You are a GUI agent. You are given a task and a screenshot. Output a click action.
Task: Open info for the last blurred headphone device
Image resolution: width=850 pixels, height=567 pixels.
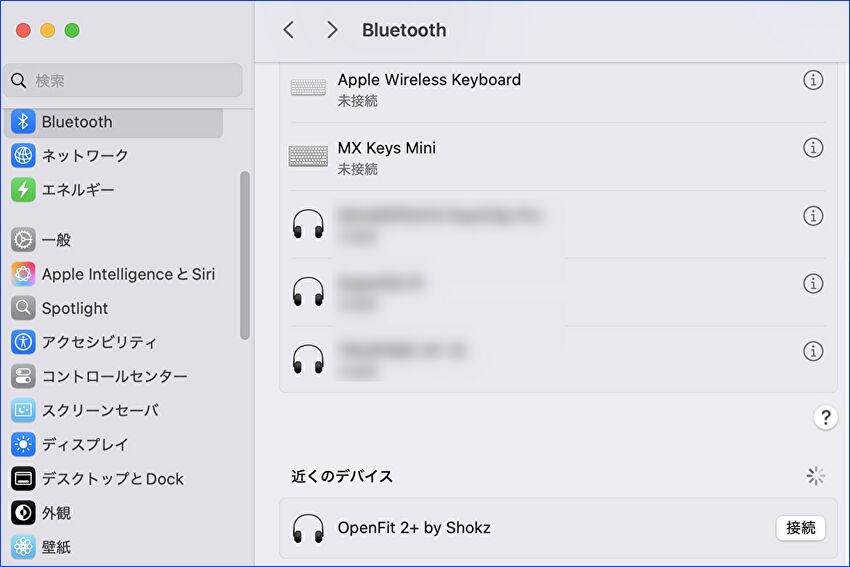point(813,351)
